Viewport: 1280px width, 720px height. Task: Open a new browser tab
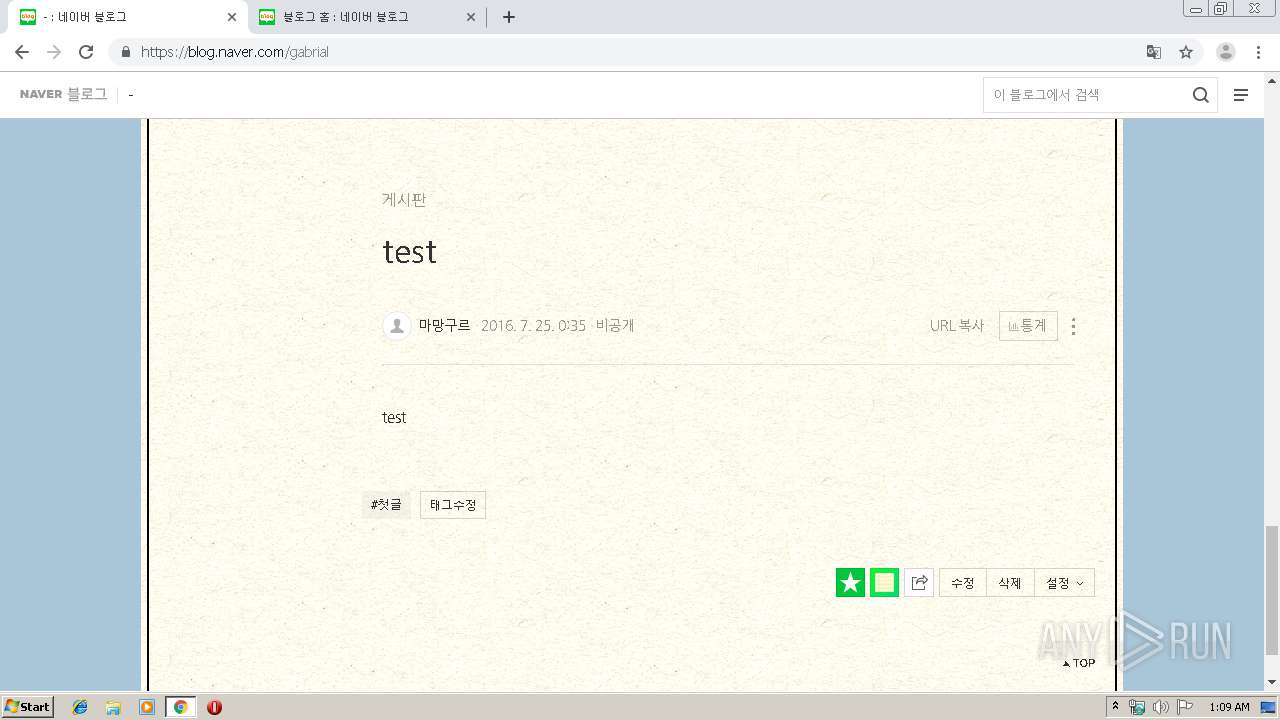509,17
